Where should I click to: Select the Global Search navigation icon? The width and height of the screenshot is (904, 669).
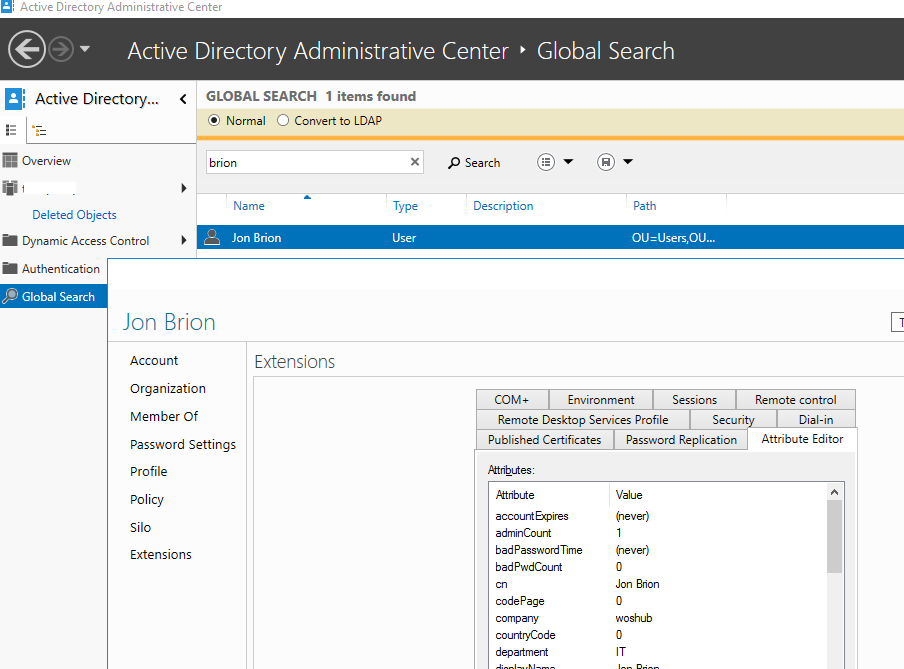click(11, 296)
